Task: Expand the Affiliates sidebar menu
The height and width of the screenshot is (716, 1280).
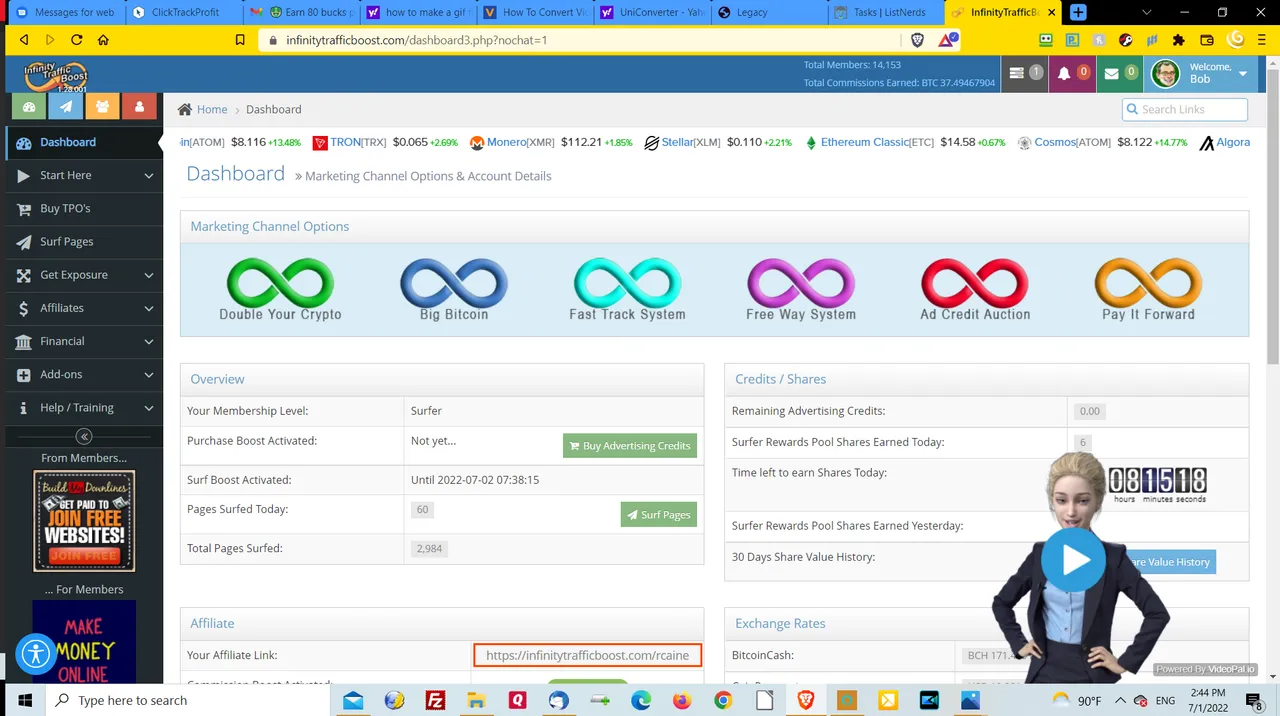Action: coord(84,308)
